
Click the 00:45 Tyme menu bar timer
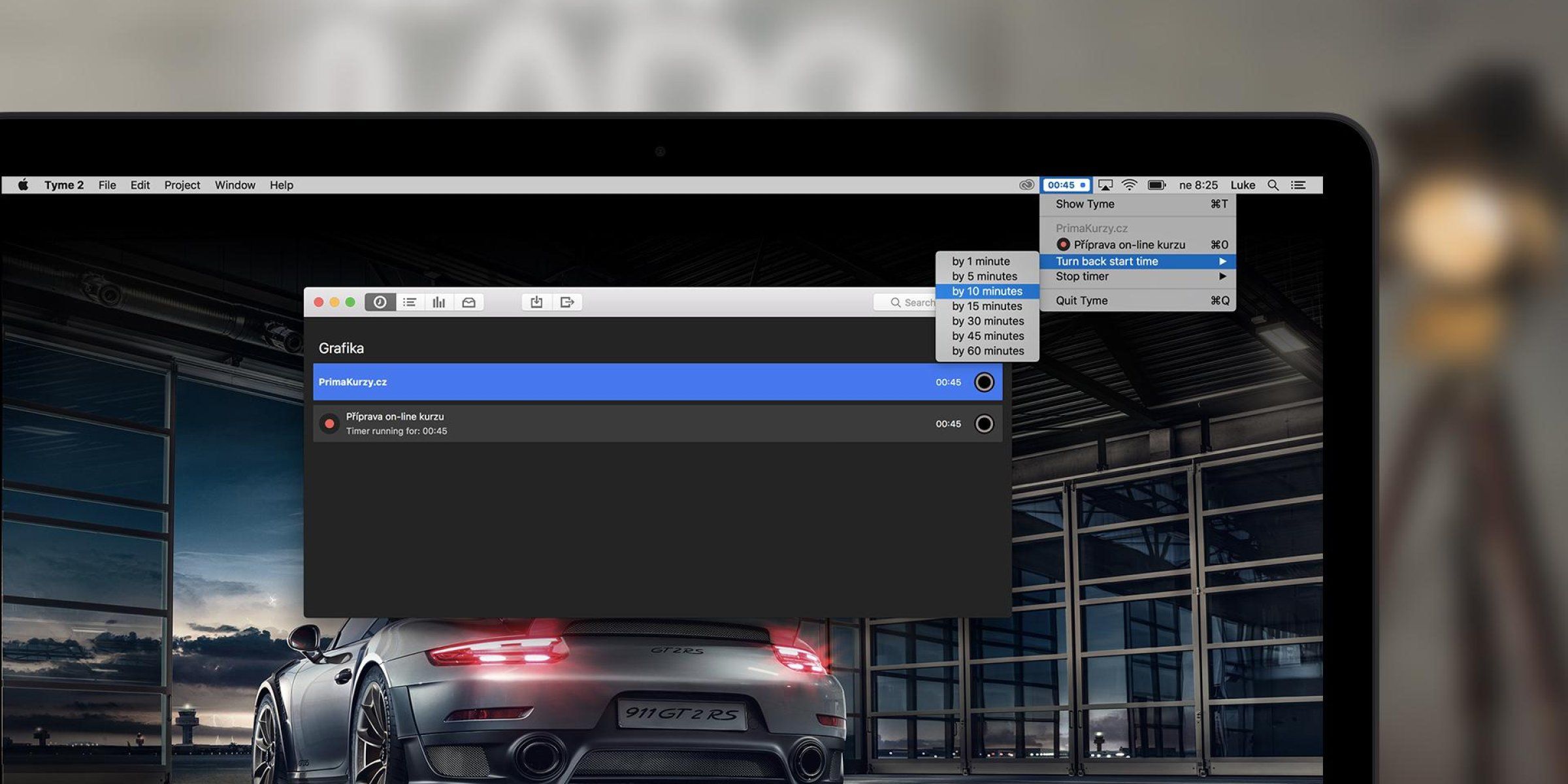point(1066,185)
